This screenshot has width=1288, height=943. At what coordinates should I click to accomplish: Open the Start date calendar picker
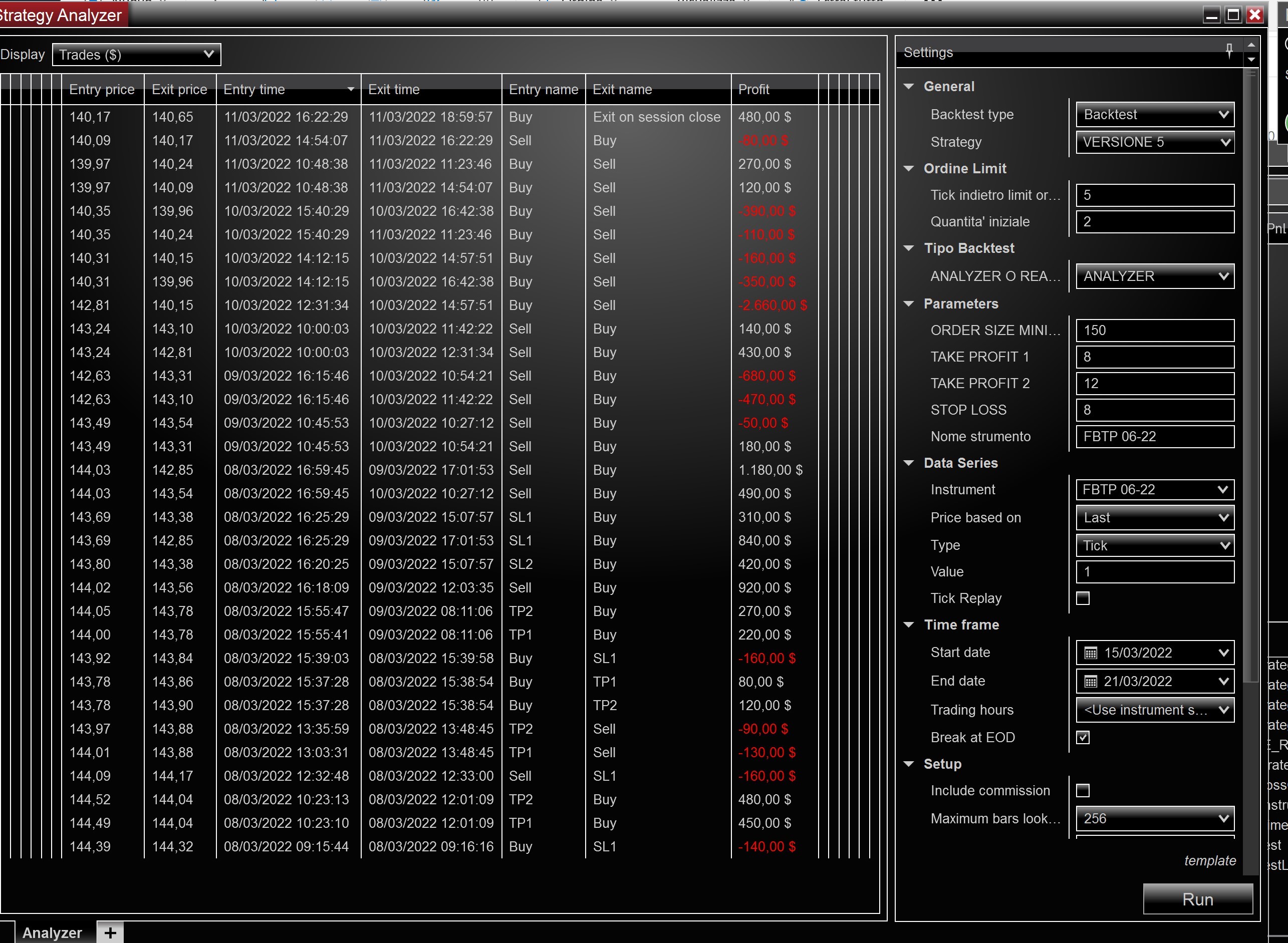tap(1222, 653)
